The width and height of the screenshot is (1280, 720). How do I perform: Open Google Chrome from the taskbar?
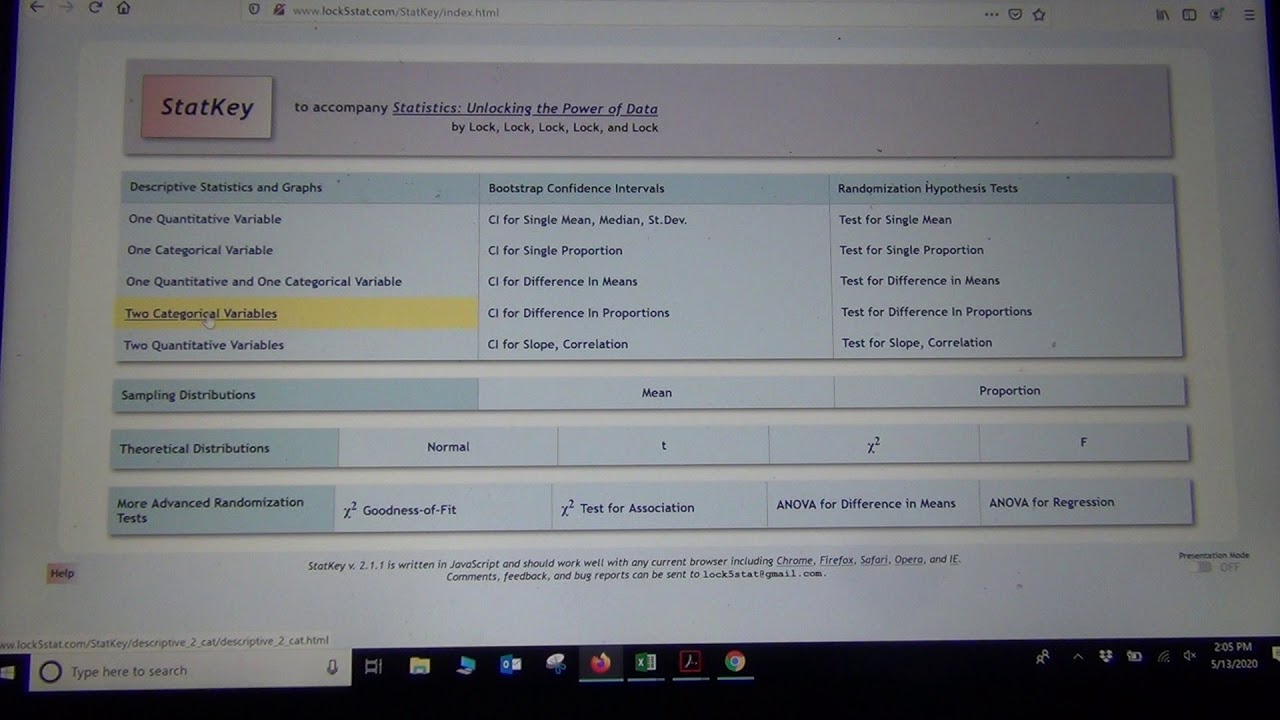tap(735, 661)
